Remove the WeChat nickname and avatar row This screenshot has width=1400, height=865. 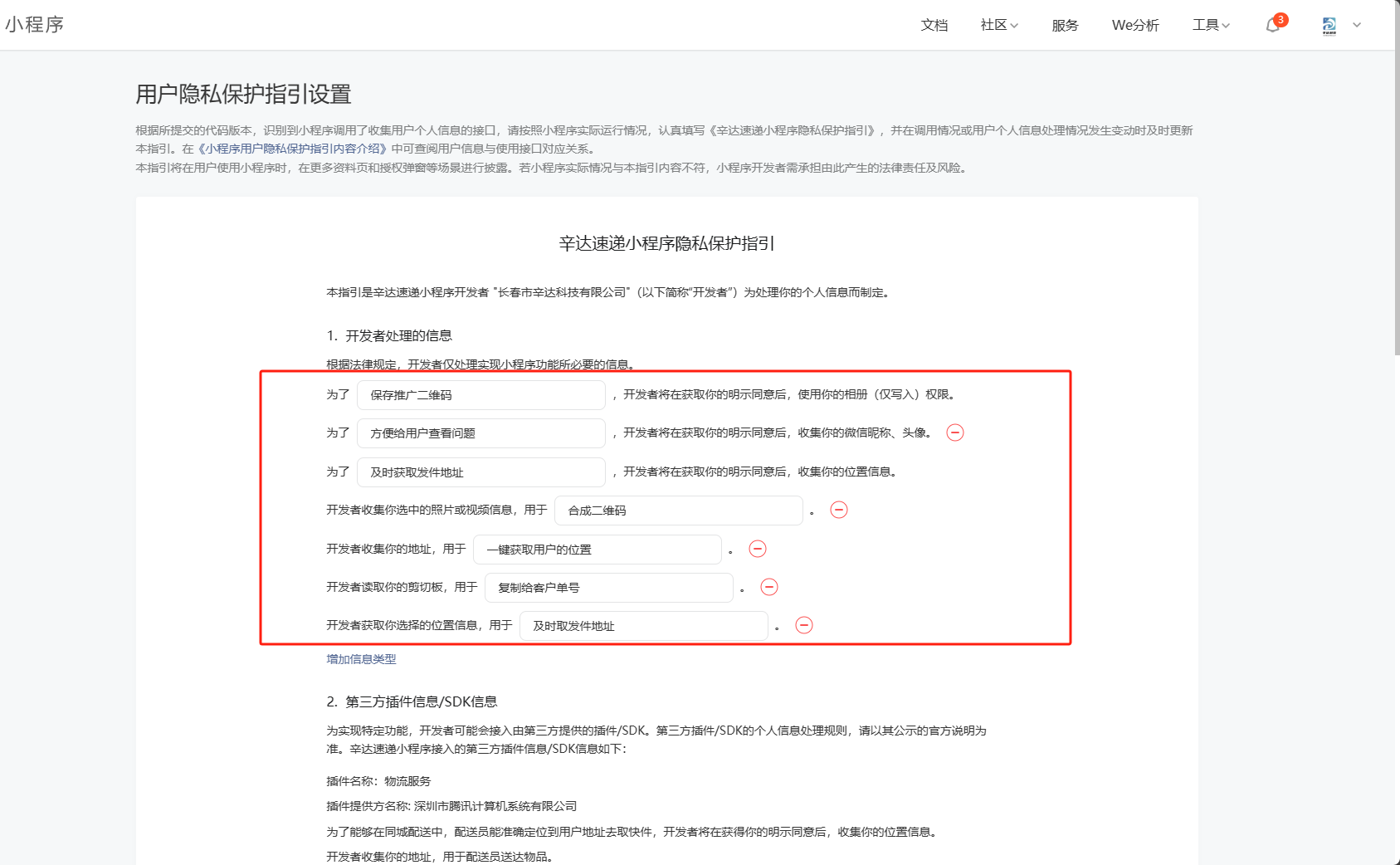coord(955,432)
